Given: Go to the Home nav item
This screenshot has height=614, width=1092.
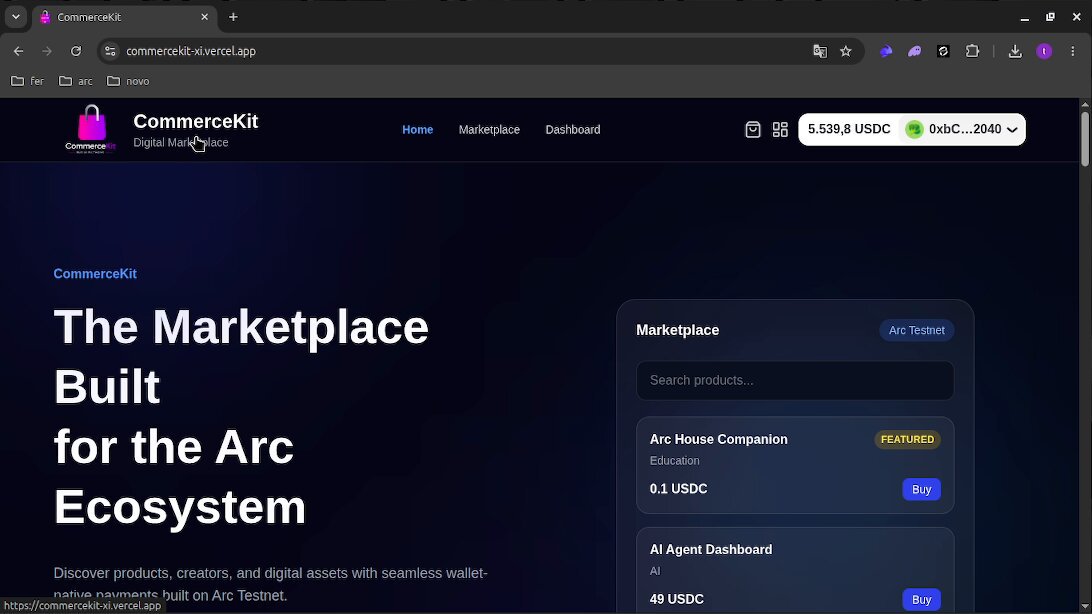Looking at the screenshot, I should tap(417, 129).
